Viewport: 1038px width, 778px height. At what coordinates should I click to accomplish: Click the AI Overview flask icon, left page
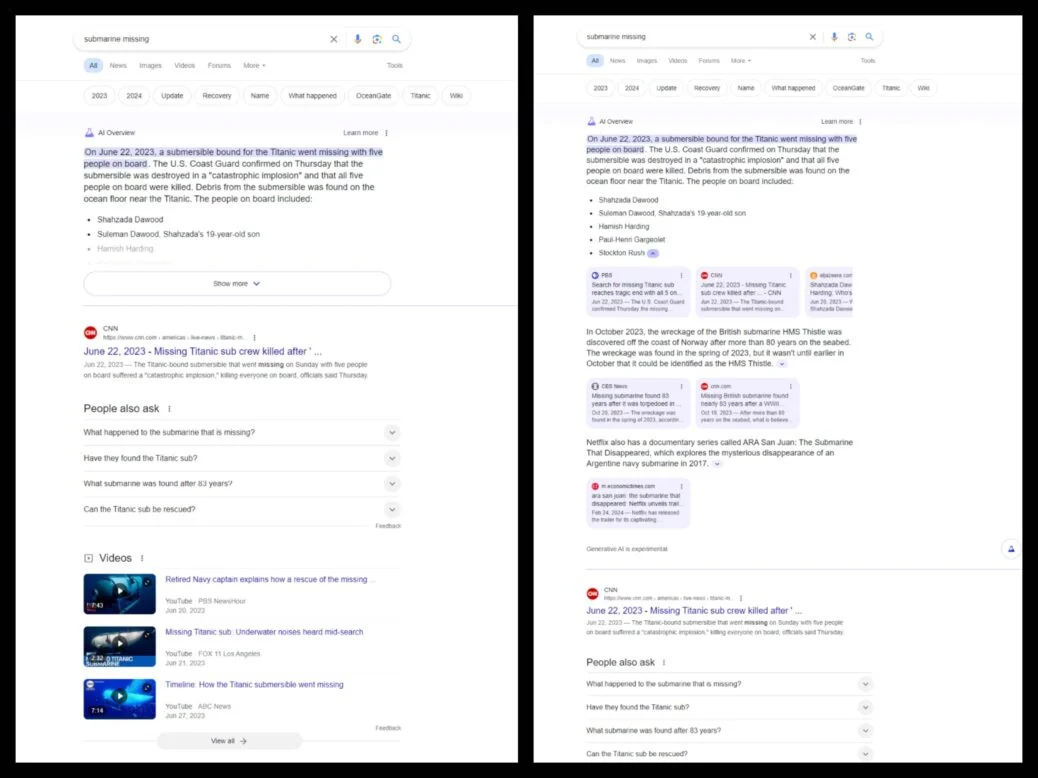[89, 132]
